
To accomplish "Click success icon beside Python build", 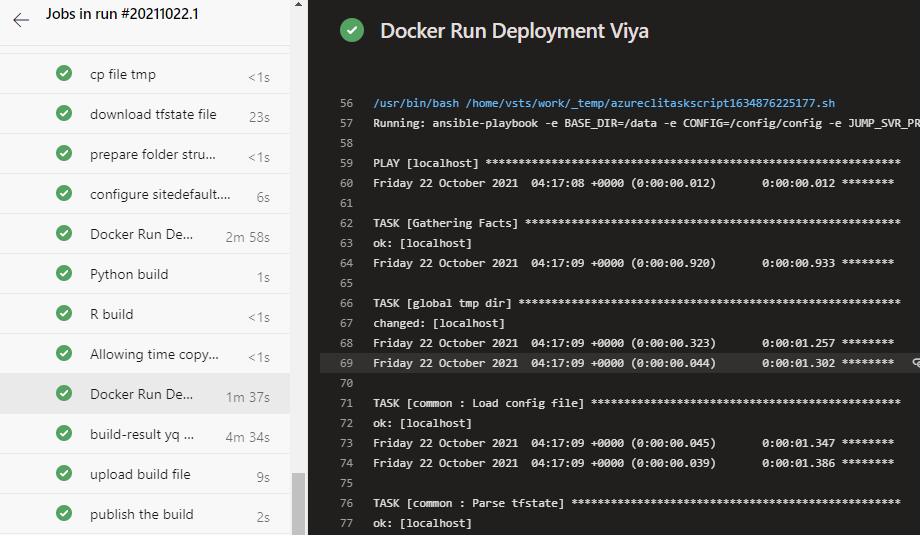I will point(64,273).
